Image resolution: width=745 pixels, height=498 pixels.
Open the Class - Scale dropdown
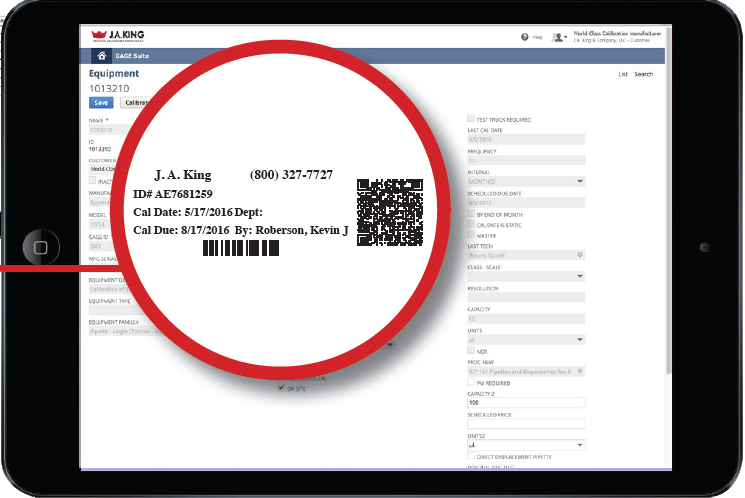pyautogui.click(x=526, y=276)
